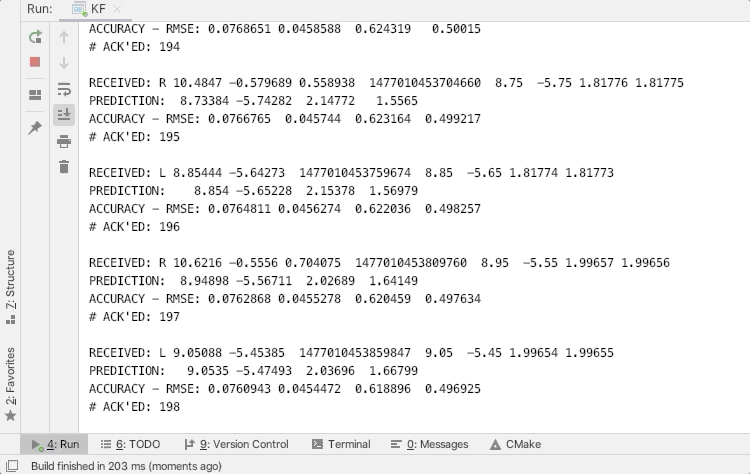Image resolution: width=750 pixels, height=474 pixels.
Task: Open the 0: Messages tool window
Action: (430, 444)
